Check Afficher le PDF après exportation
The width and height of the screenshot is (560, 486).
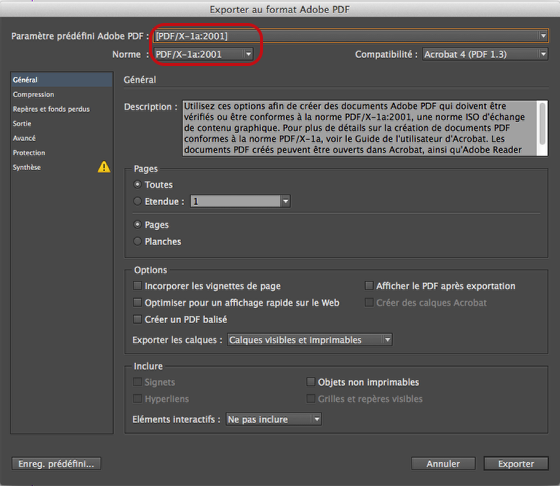point(369,286)
